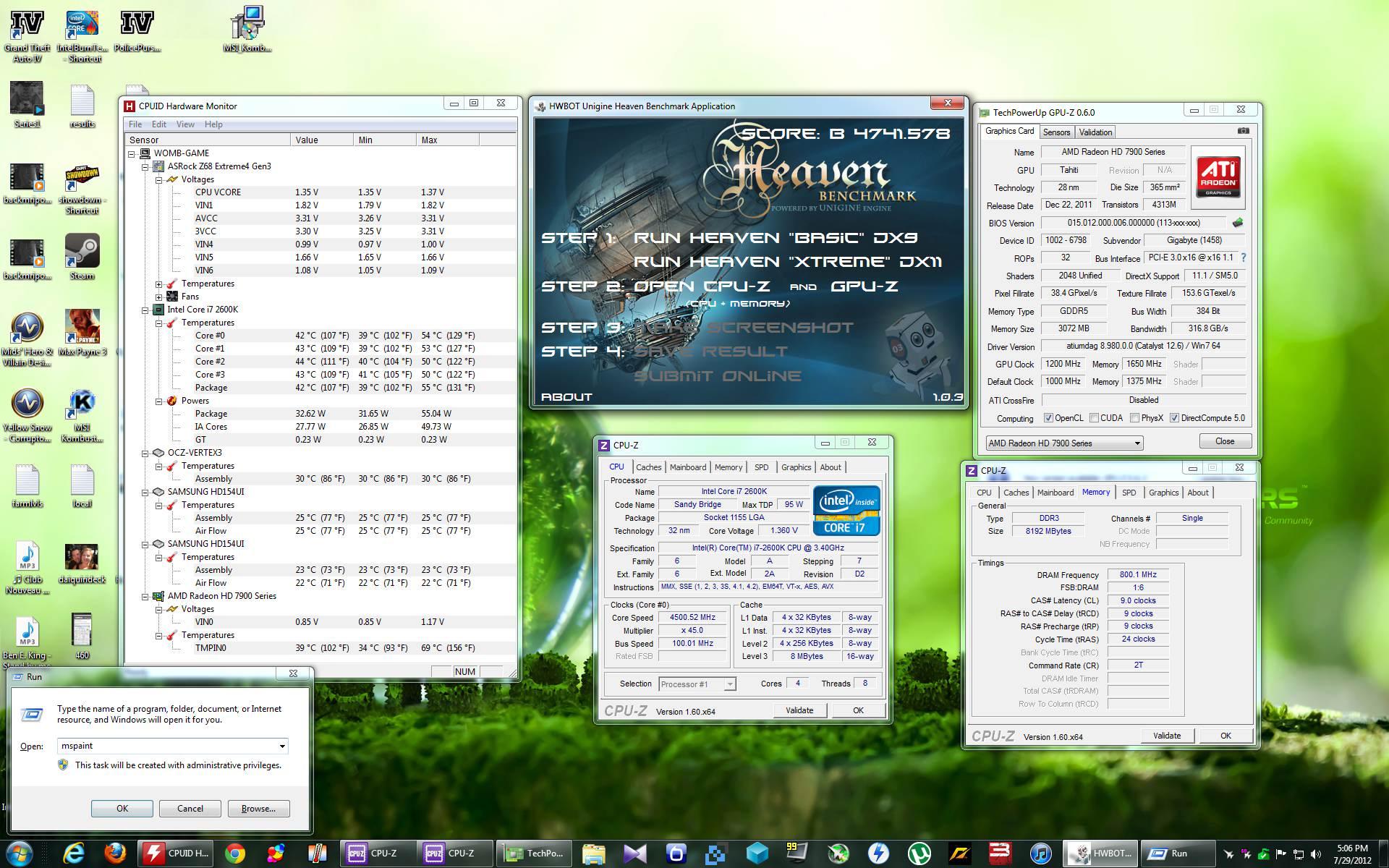Click the Close button in GPU-Z

[x=1225, y=441]
